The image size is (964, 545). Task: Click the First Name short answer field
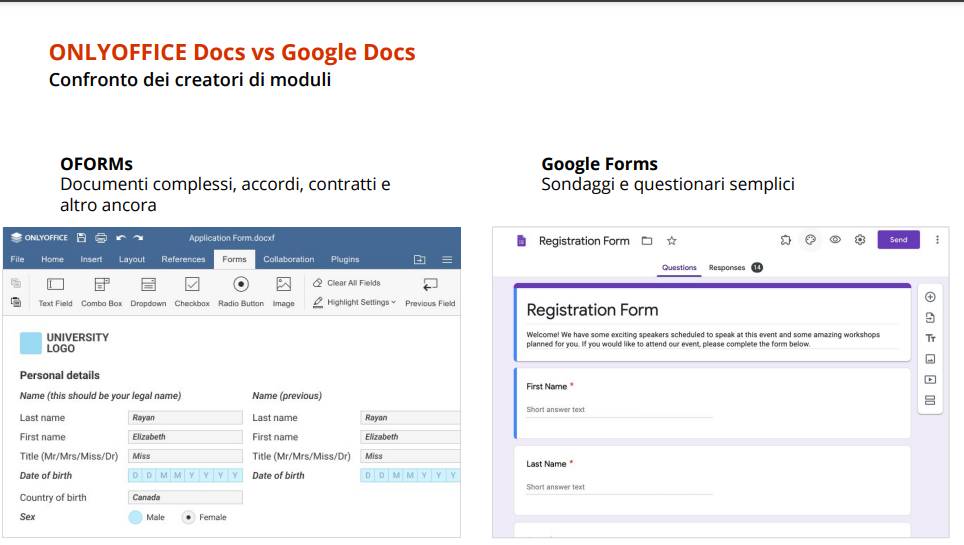point(619,410)
